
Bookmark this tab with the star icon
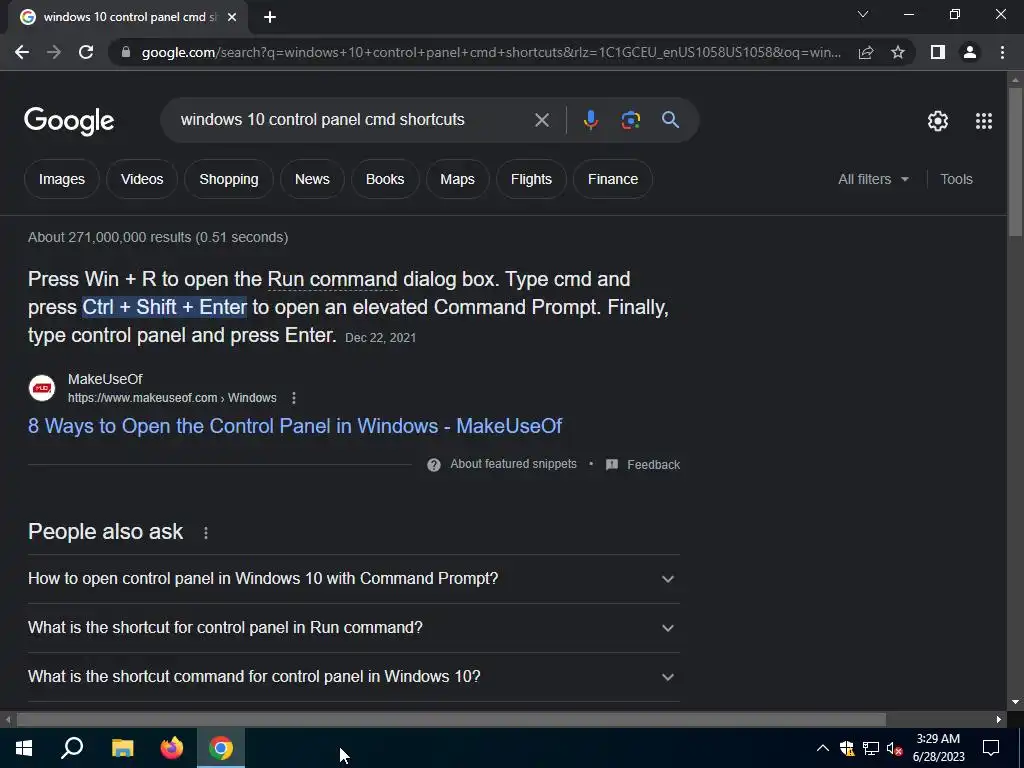click(x=898, y=52)
